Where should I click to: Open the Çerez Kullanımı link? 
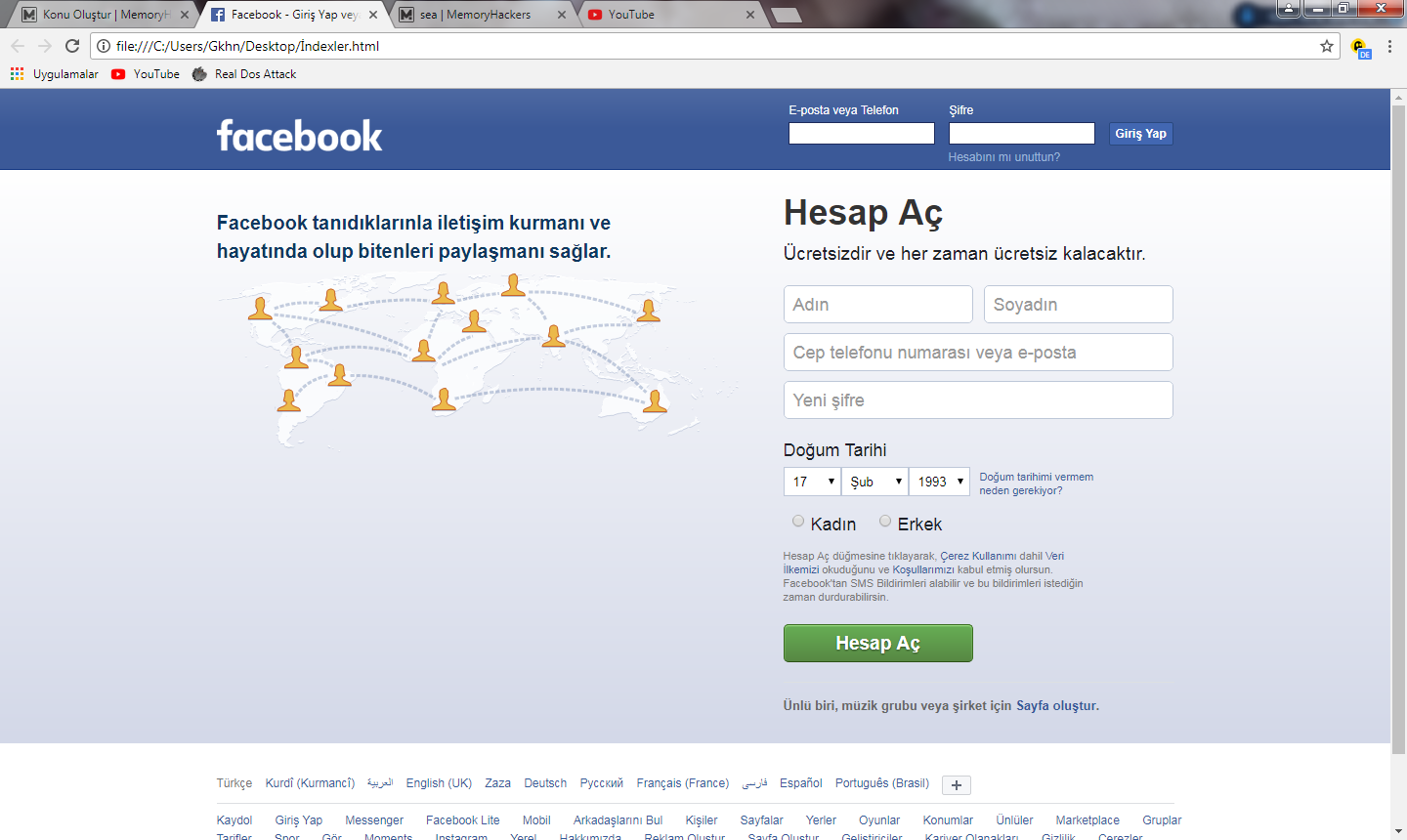pos(978,556)
